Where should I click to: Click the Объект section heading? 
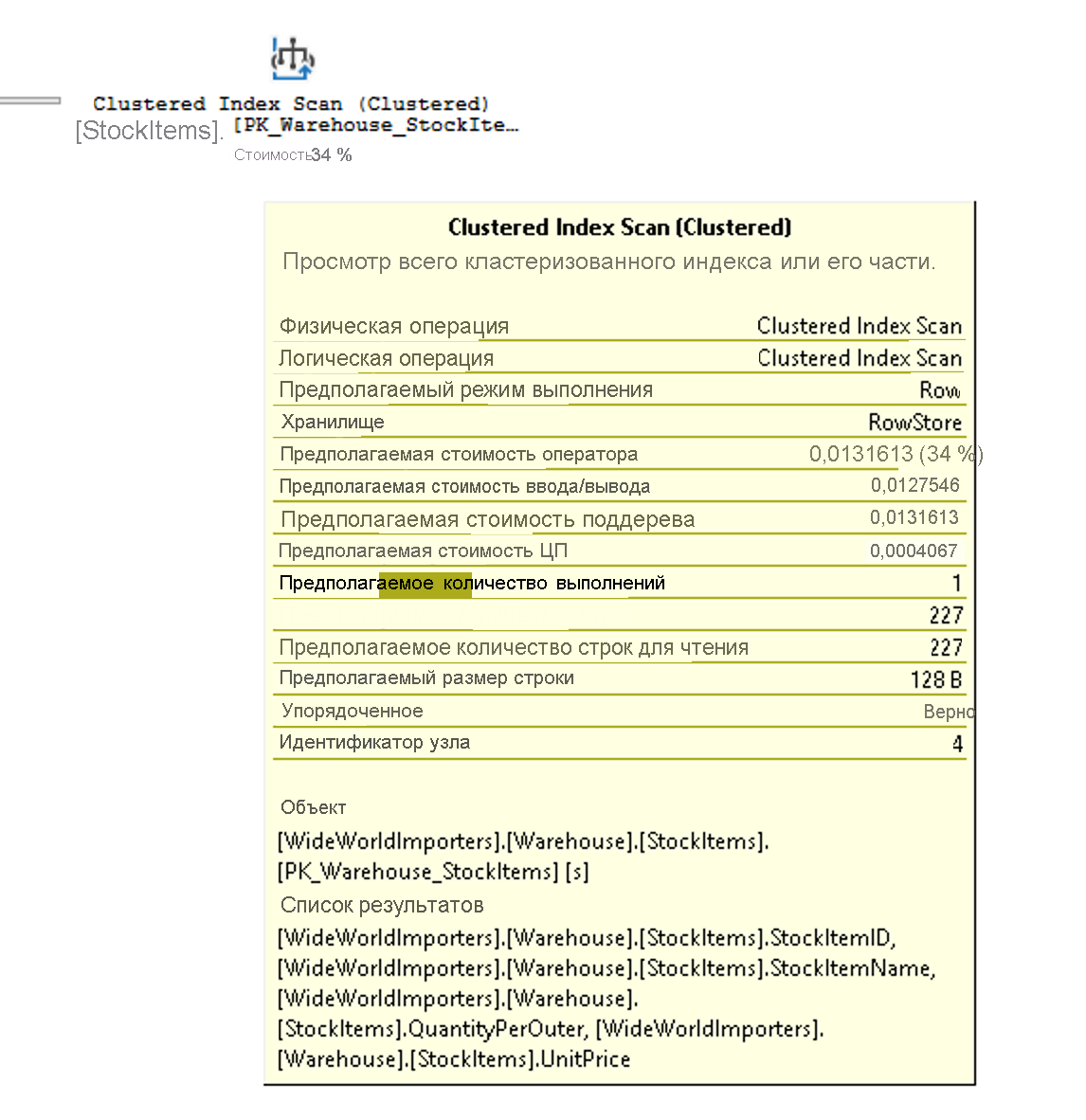tap(313, 808)
